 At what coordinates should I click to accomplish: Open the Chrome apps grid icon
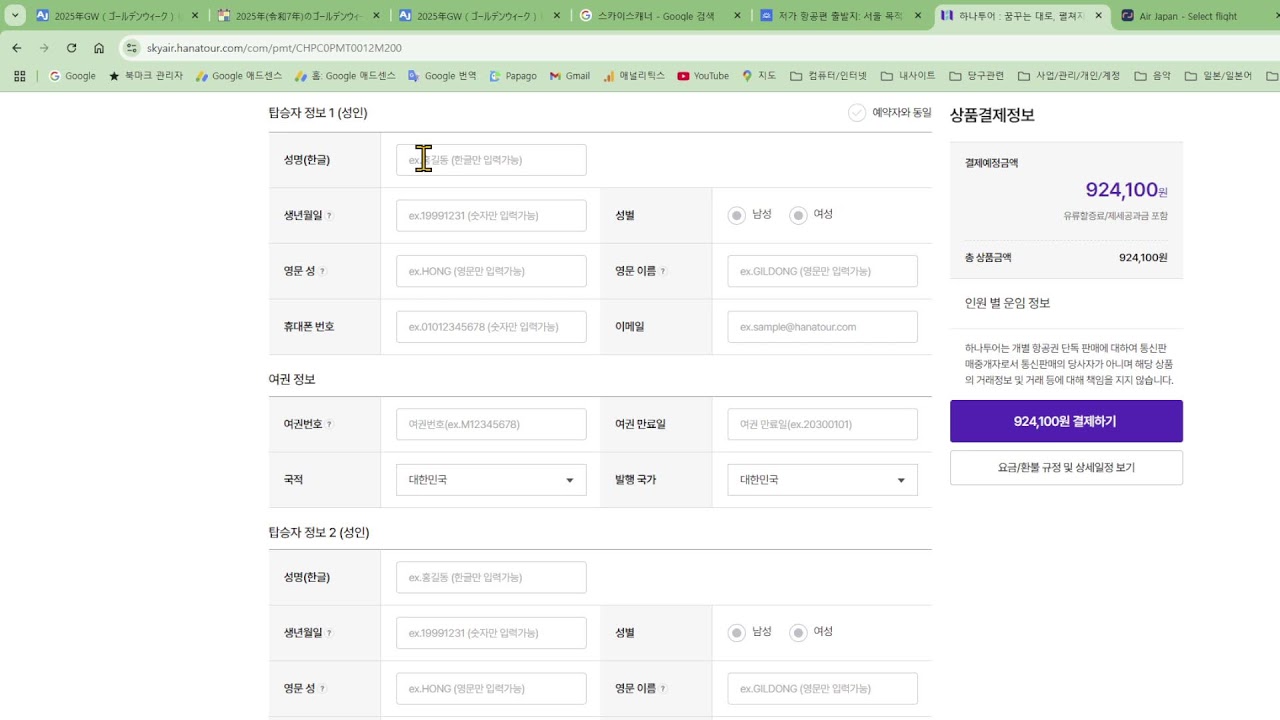(20, 76)
